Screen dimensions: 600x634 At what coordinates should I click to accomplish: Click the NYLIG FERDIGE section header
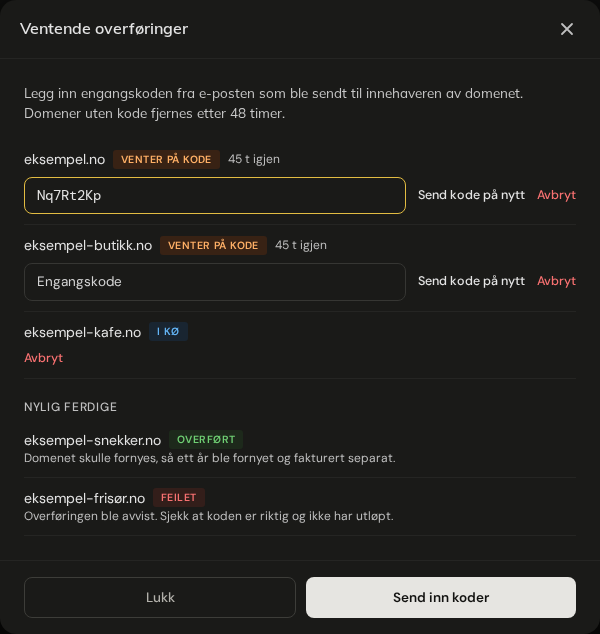click(x=70, y=407)
